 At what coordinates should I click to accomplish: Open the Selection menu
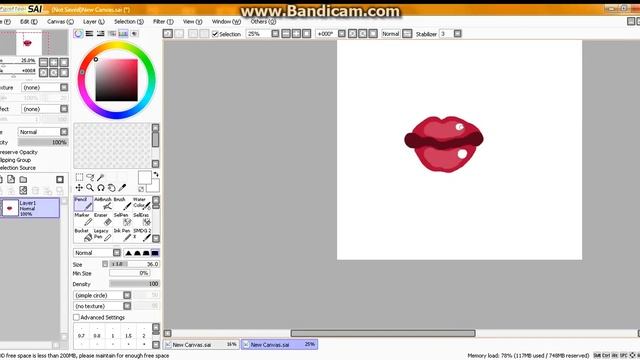(129, 21)
